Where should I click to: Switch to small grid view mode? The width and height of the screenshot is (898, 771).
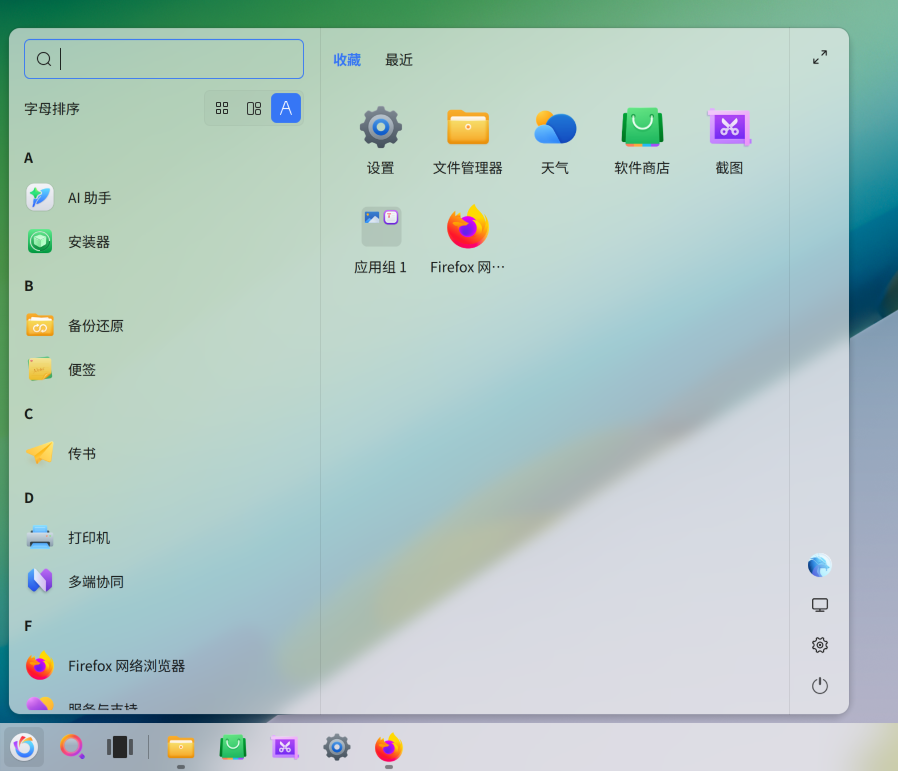(222, 108)
